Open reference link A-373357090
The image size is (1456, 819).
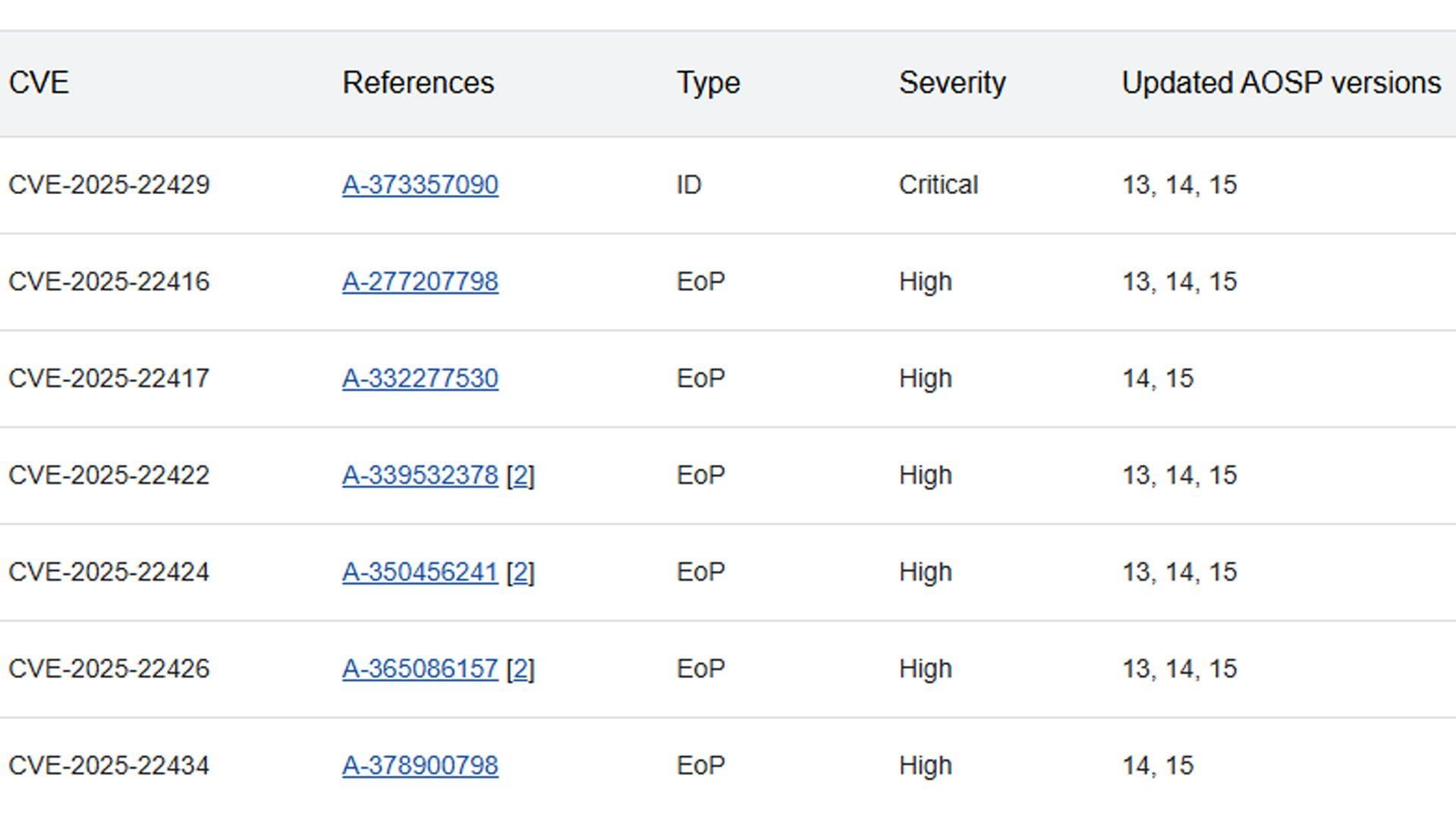coord(420,184)
